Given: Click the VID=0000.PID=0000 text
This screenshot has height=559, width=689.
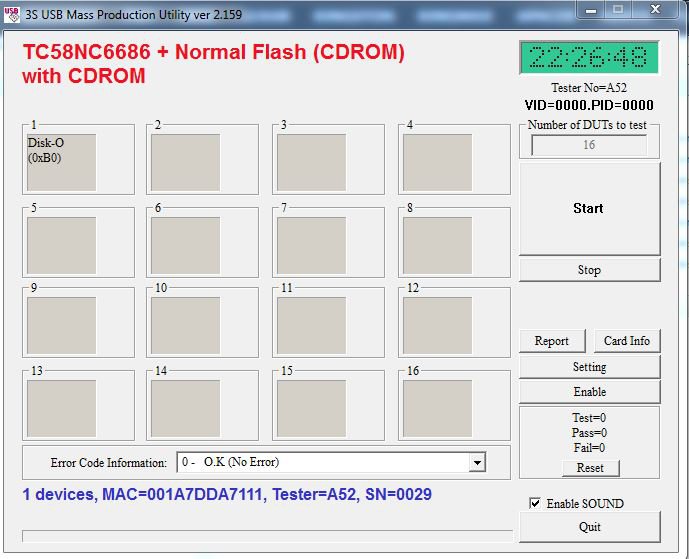Looking at the screenshot, I should coord(589,105).
